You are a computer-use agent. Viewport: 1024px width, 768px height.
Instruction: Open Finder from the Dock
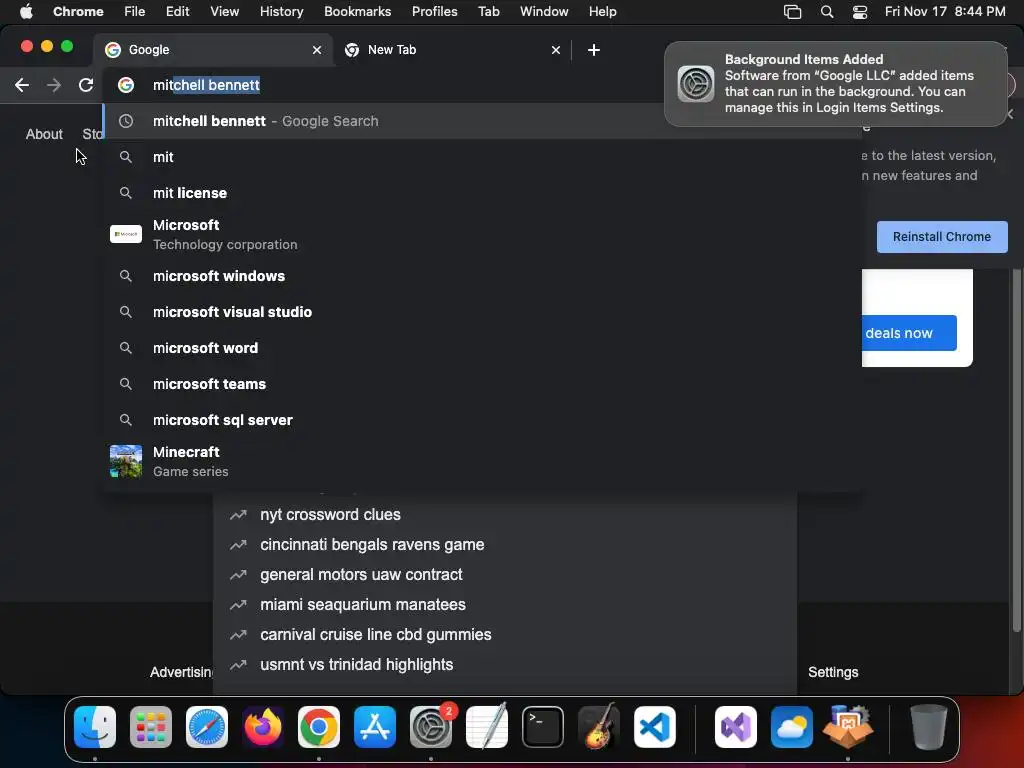tap(95, 727)
